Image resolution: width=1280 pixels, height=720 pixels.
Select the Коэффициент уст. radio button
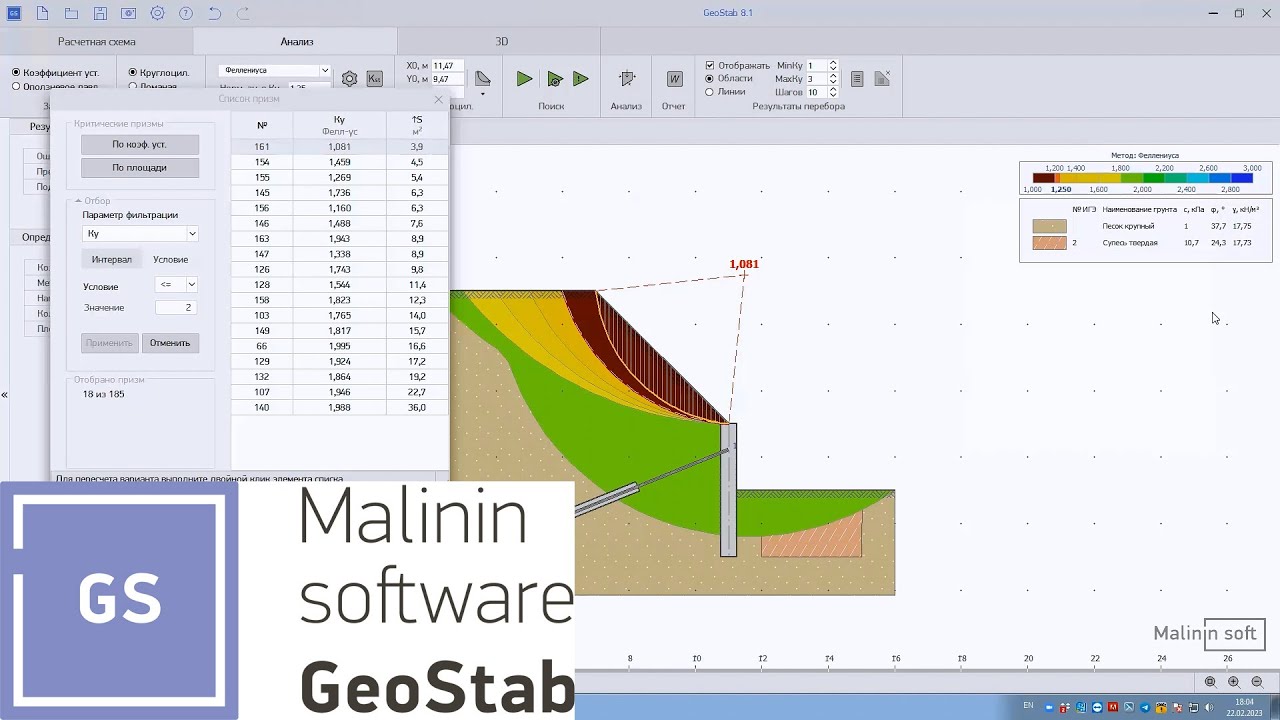click(x=16, y=73)
